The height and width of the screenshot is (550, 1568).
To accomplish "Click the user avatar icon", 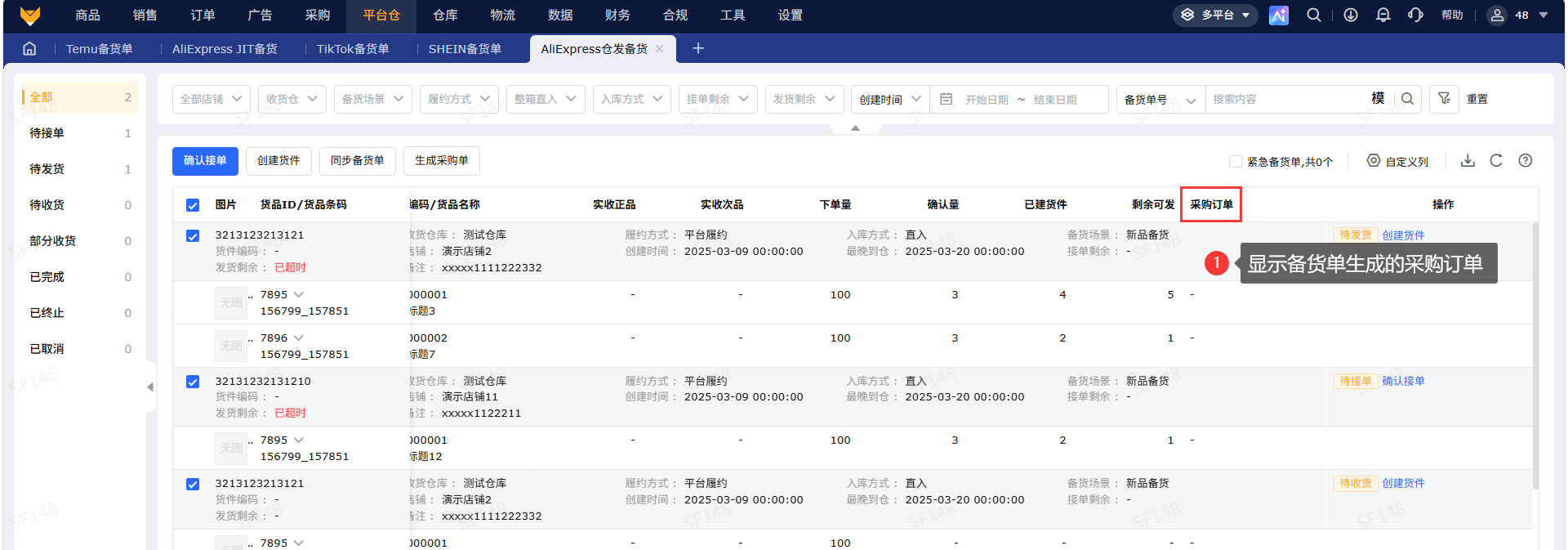I will (x=1497, y=16).
